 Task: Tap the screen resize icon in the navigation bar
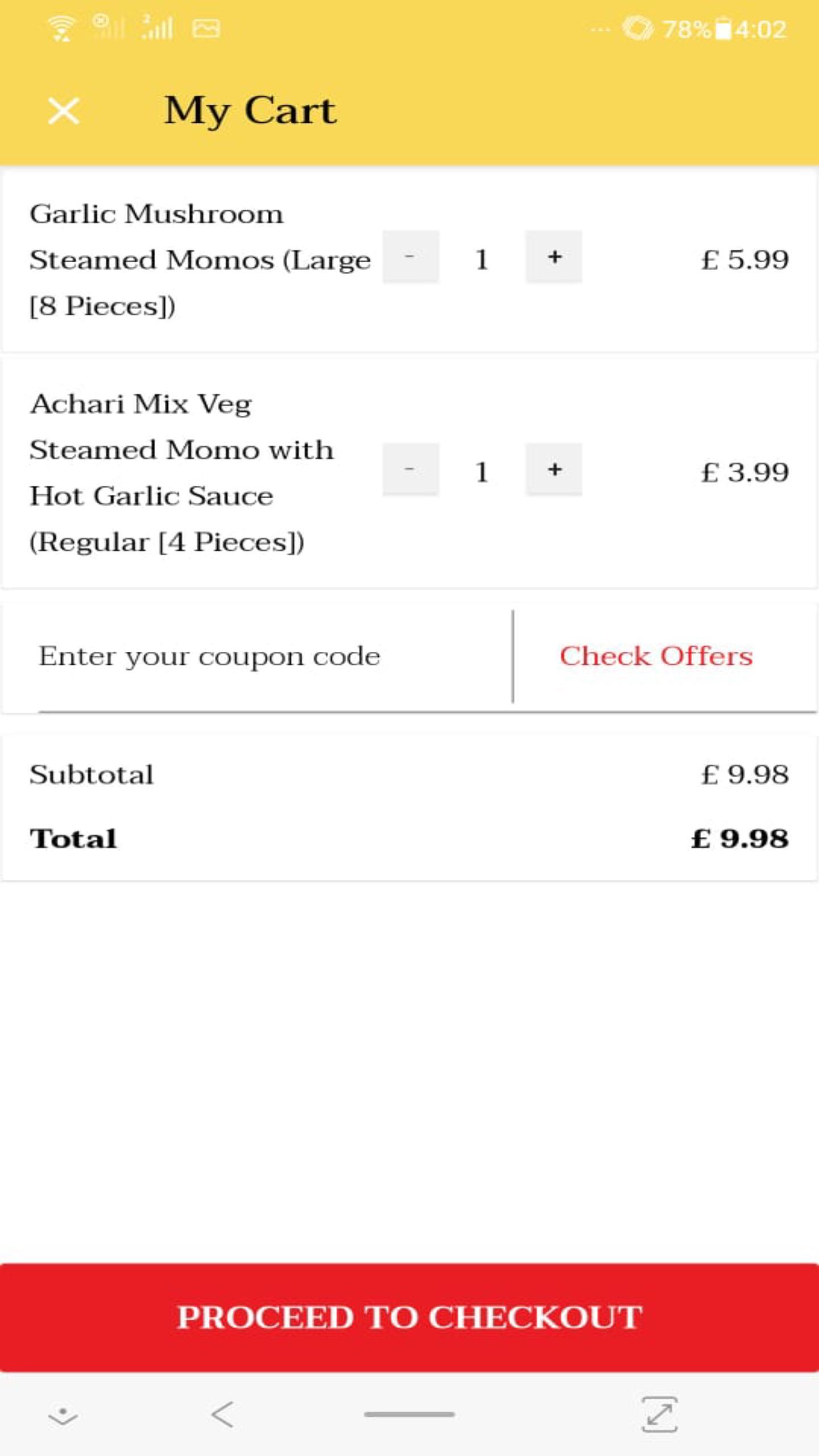[660, 1414]
